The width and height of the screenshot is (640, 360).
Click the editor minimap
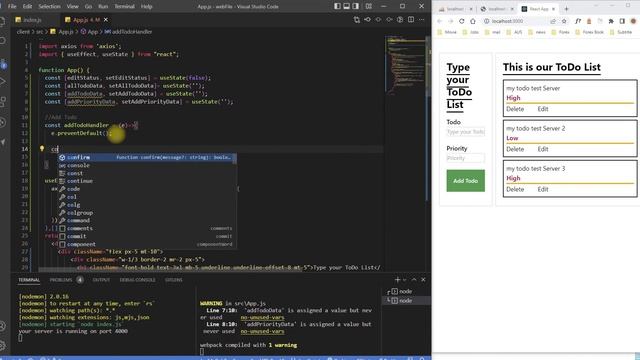pos(405,65)
